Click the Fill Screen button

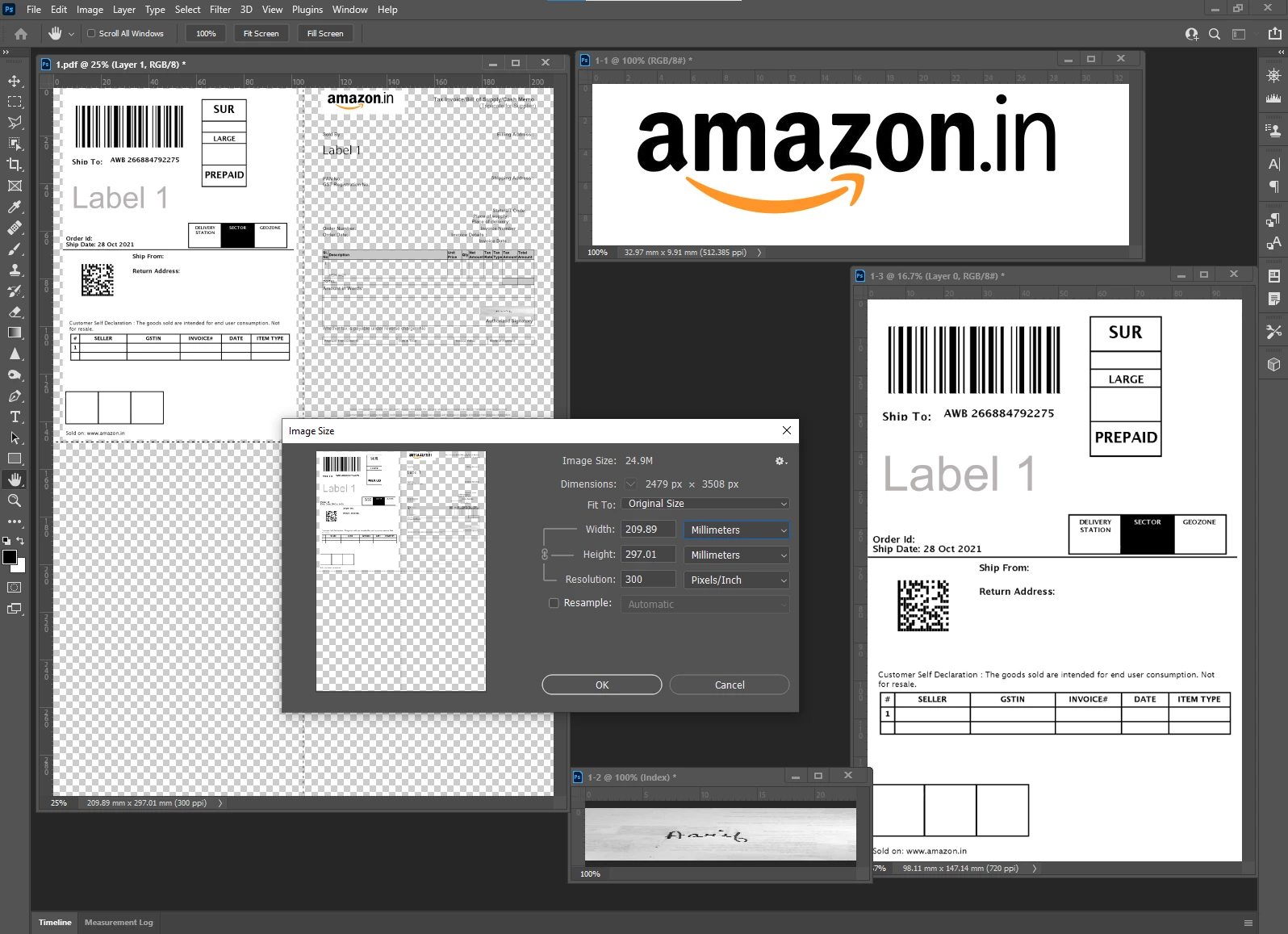click(325, 34)
